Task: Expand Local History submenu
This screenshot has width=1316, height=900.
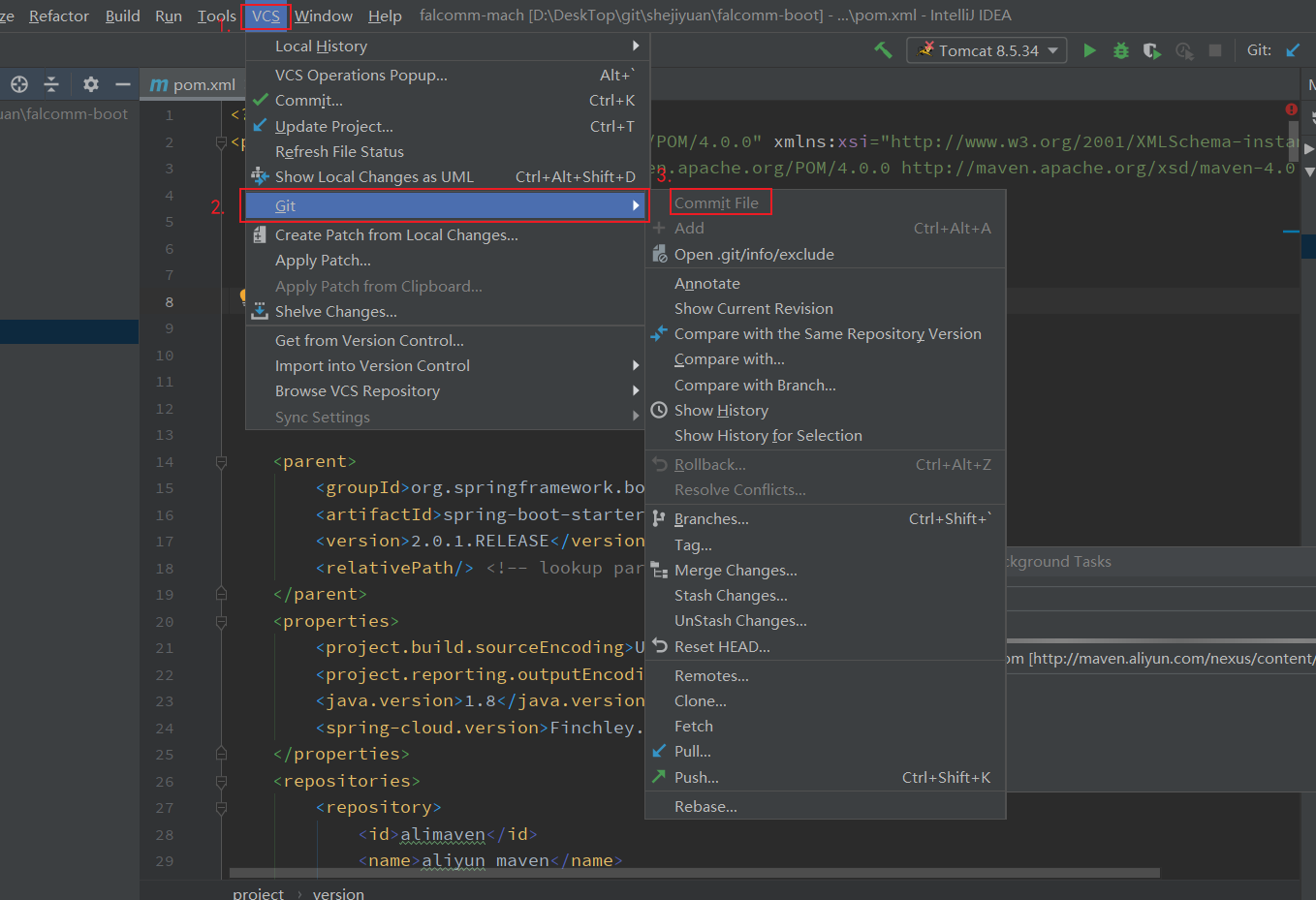Action: point(447,46)
